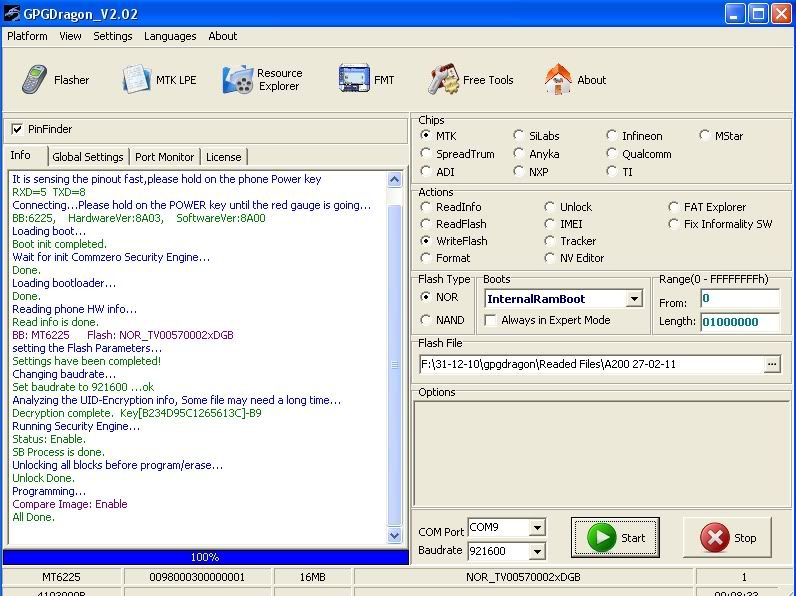Viewport: 796px width, 596px height.
Task: Switch to the License tab
Action: click(x=223, y=157)
